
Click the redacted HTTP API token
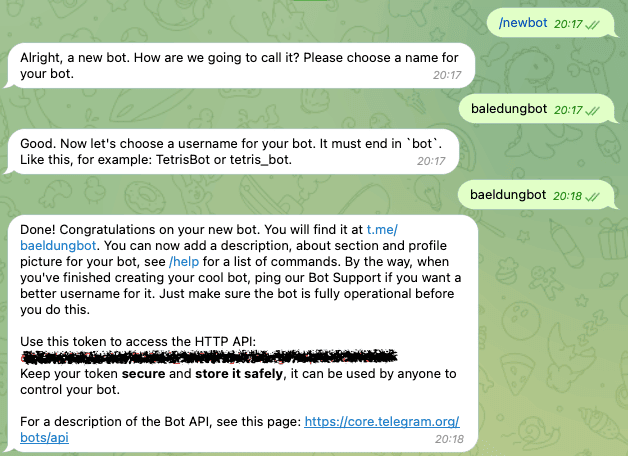click(x=210, y=357)
